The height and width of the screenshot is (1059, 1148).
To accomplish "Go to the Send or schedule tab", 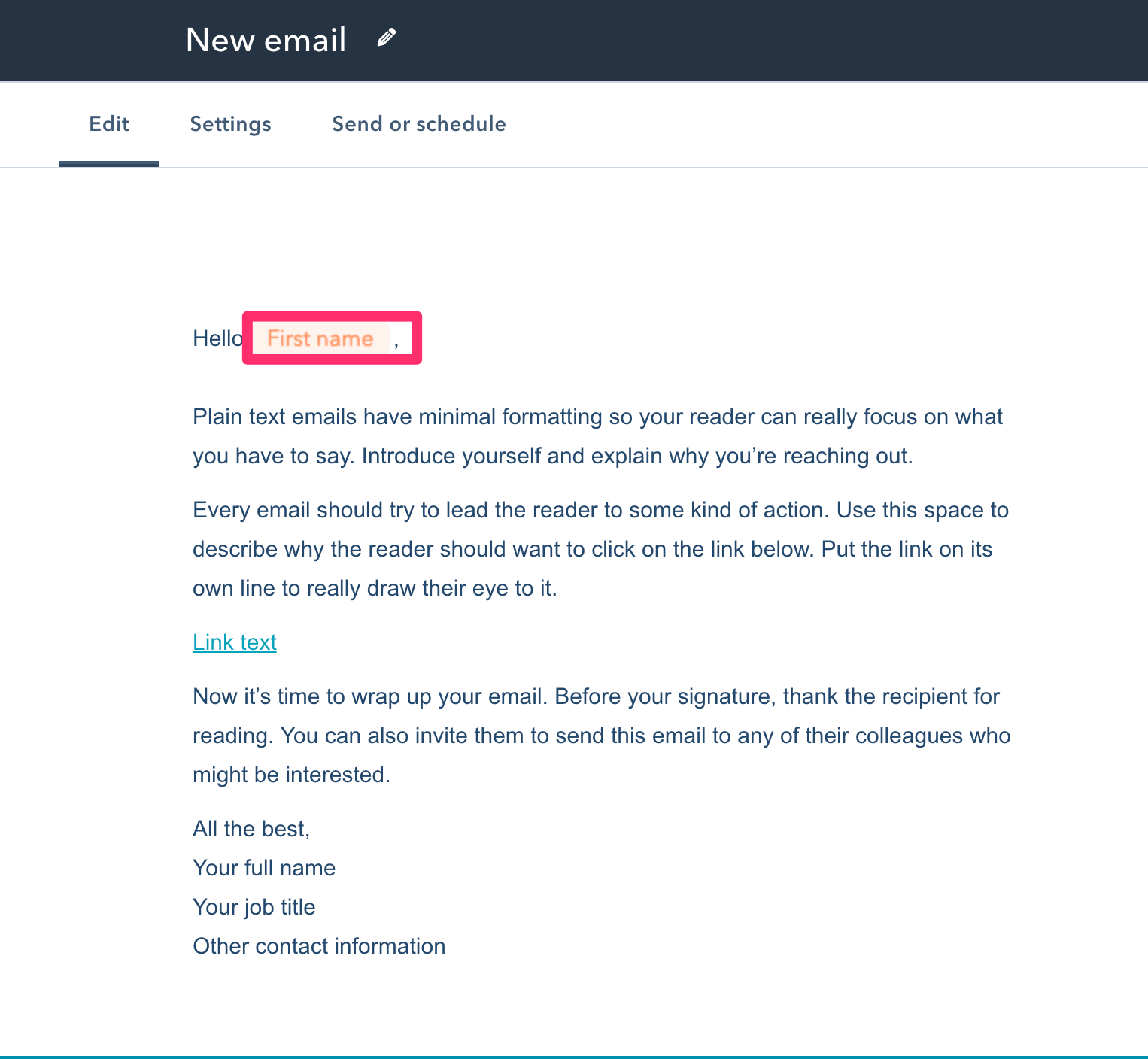I will coord(418,124).
